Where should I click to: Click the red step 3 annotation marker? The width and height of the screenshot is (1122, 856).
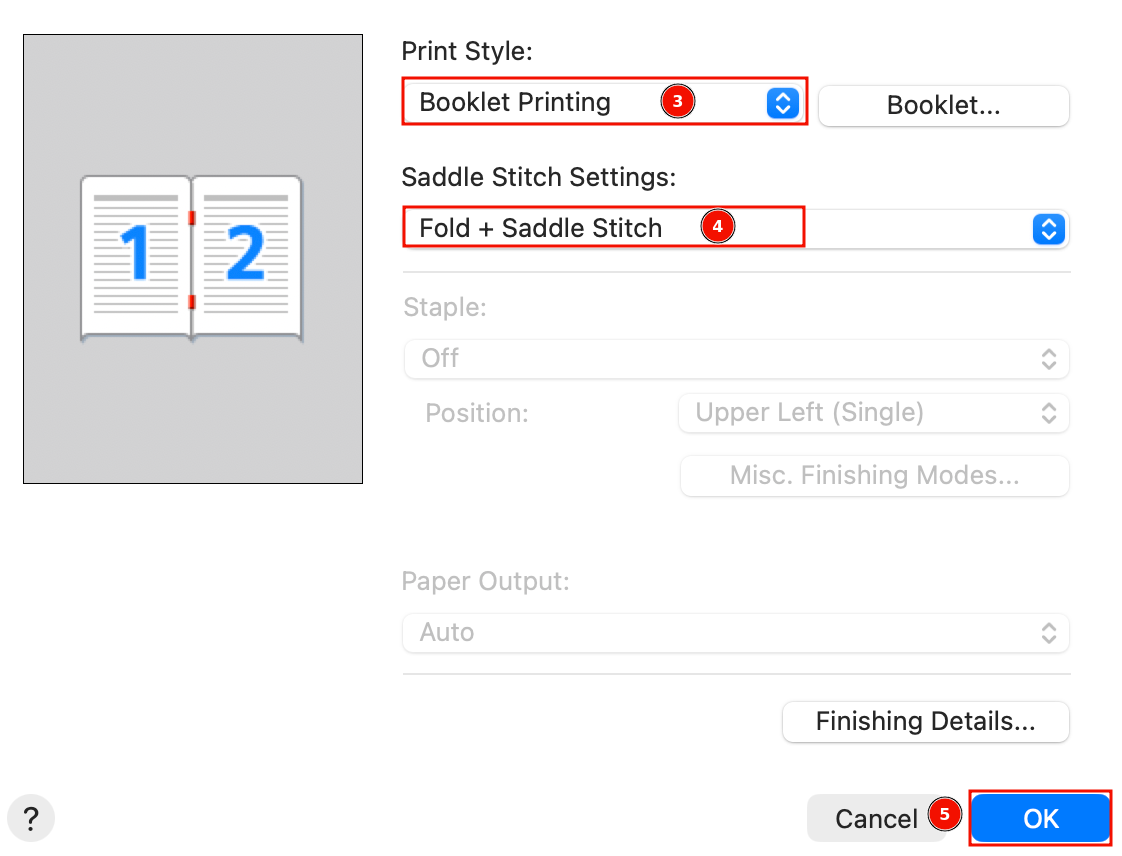[x=677, y=102]
